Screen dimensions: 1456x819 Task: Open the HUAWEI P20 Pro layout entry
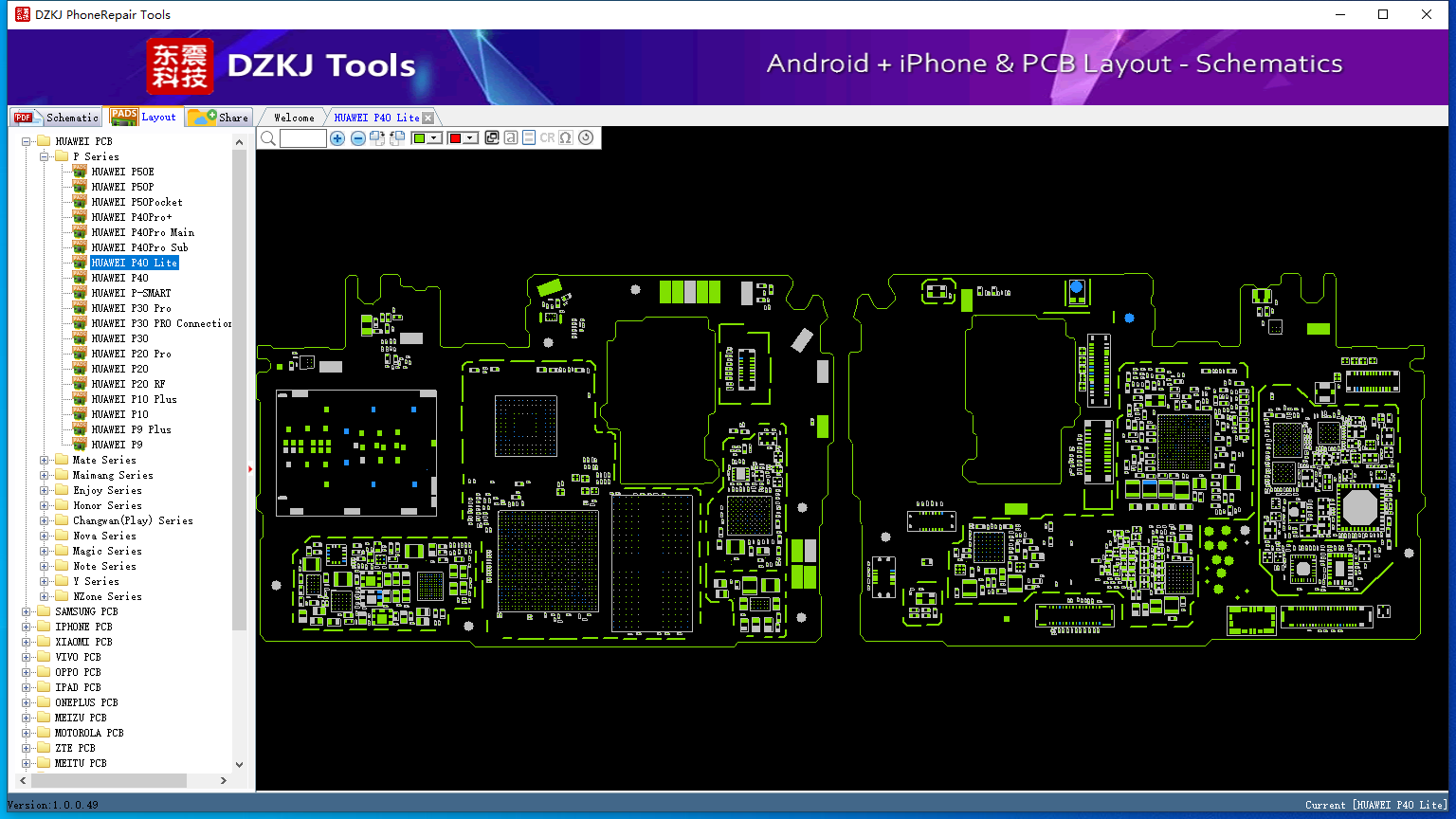(131, 354)
